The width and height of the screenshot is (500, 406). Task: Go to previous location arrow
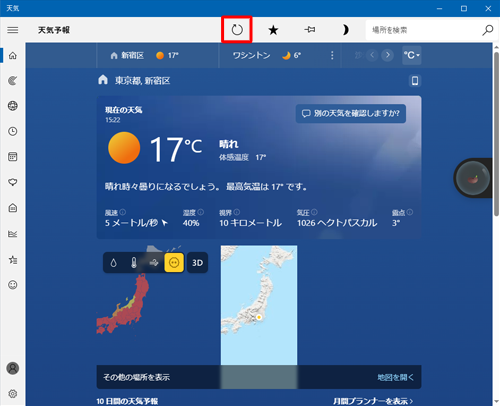click(x=372, y=55)
